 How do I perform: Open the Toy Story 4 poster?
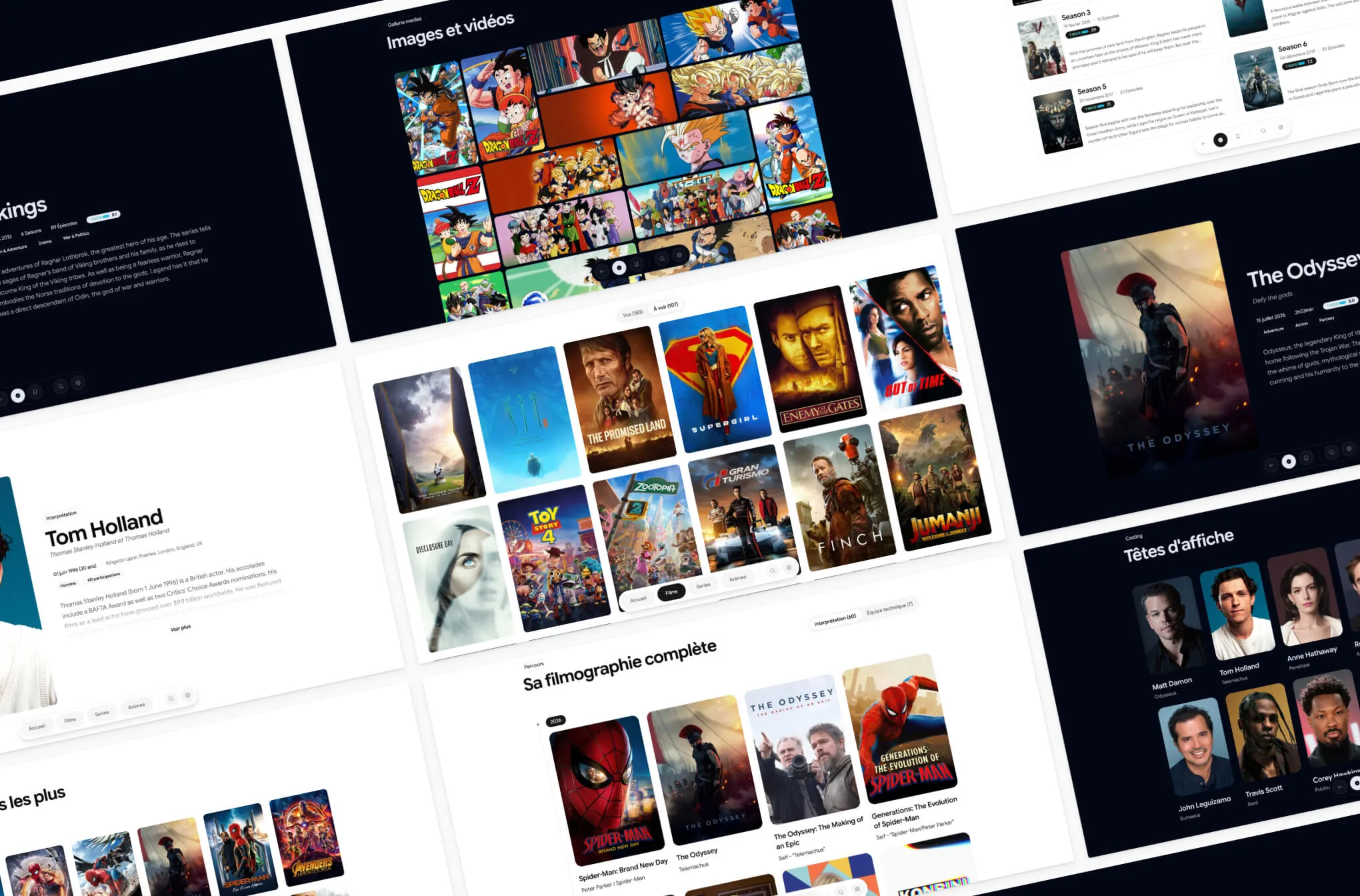(553, 559)
